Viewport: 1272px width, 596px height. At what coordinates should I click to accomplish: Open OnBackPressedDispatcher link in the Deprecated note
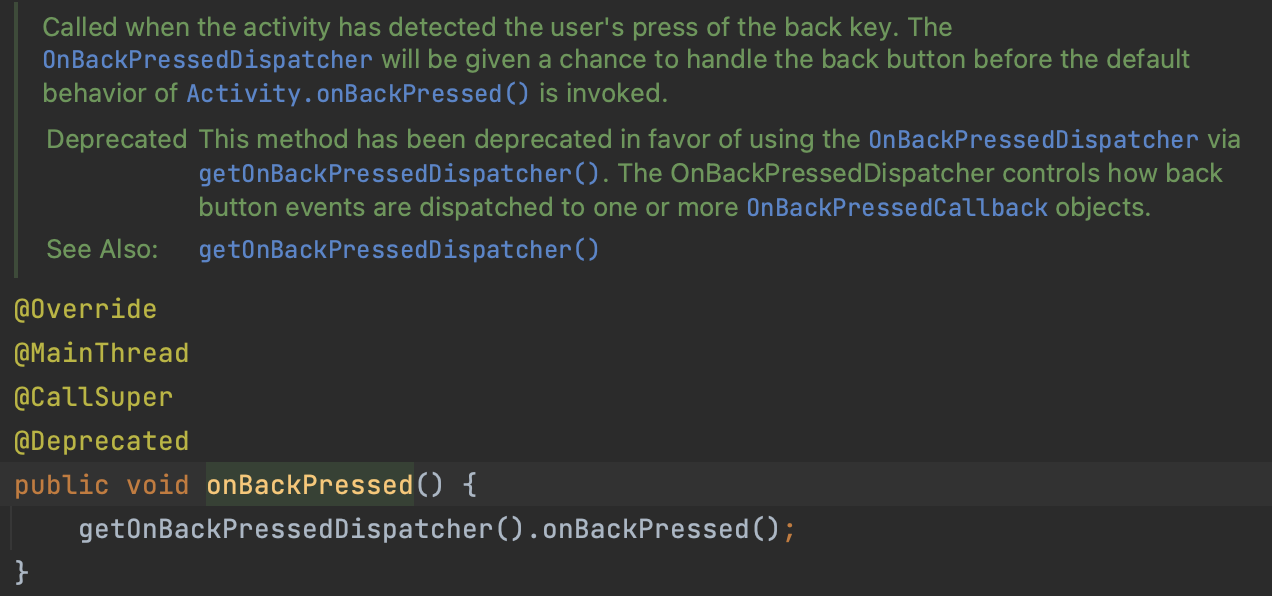click(x=1033, y=139)
